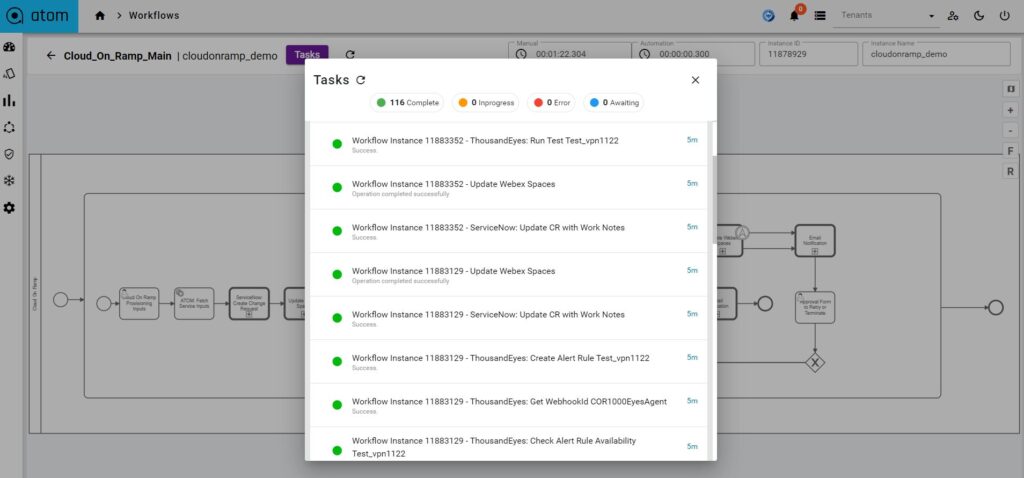
Task: Select Cloud On Ramp Provisioning Inputs node
Action: pyautogui.click(x=139, y=304)
